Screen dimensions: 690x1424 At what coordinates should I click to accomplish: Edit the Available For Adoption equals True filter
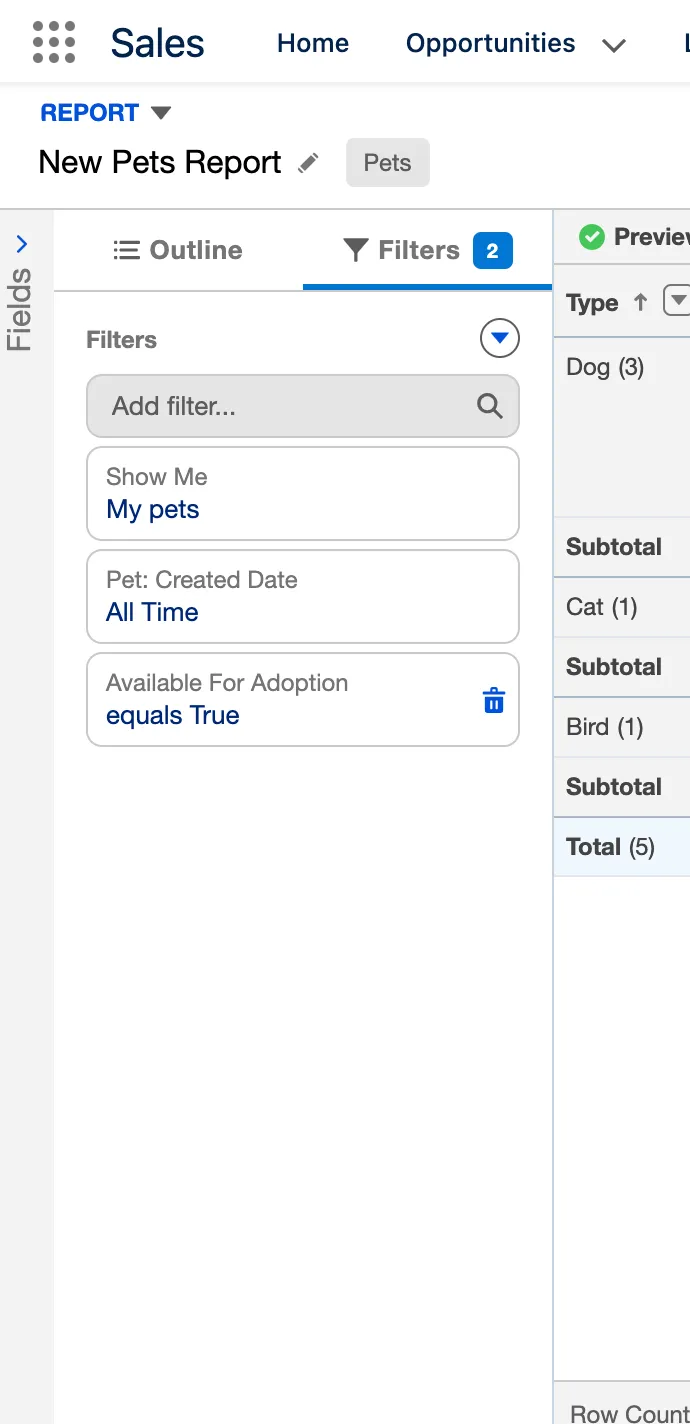click(280, 700)
